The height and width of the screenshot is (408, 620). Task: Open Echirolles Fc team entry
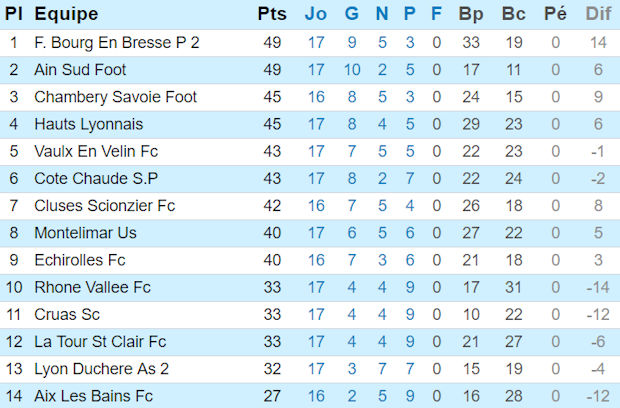(x=79, y=260)
